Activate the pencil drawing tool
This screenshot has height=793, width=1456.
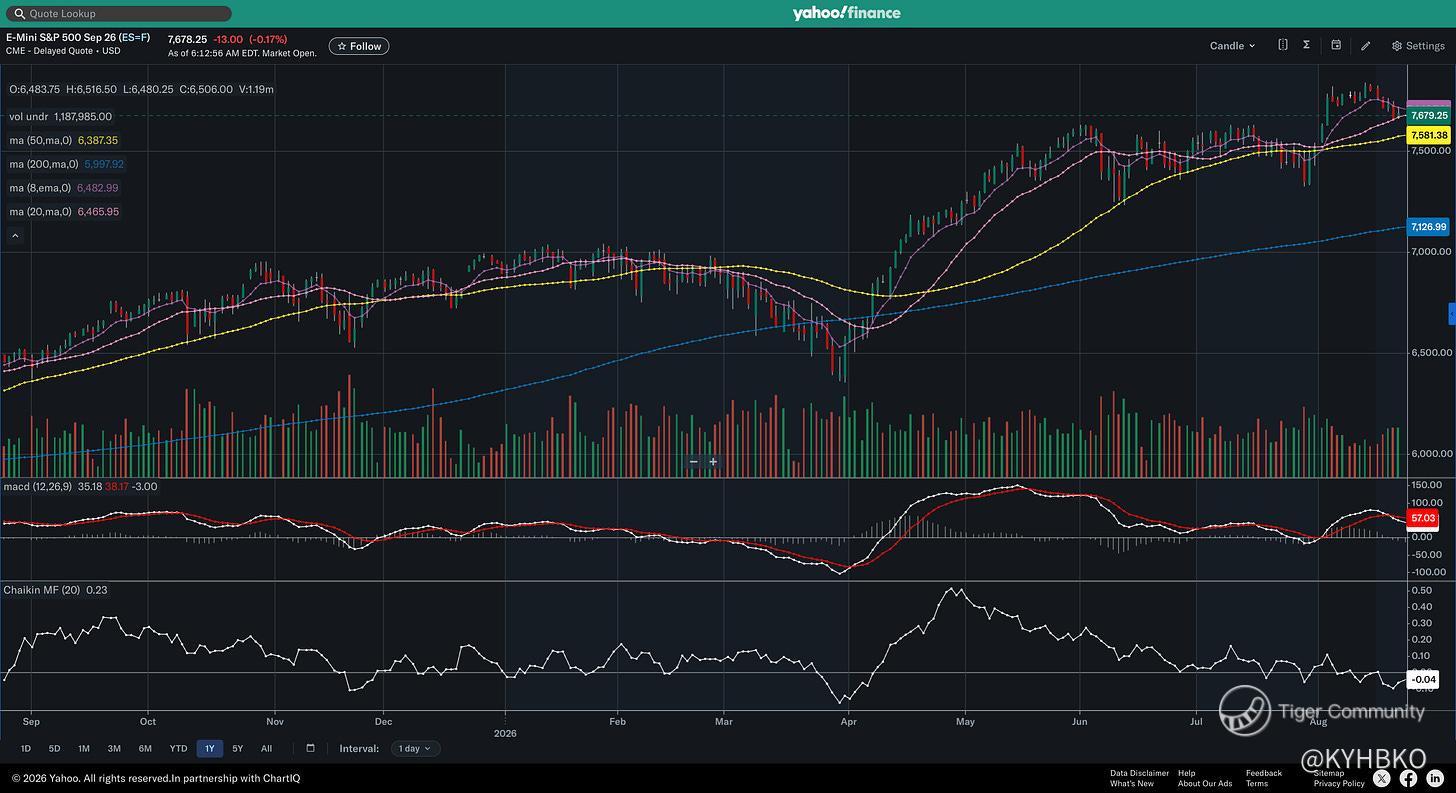coord(1366,46)
